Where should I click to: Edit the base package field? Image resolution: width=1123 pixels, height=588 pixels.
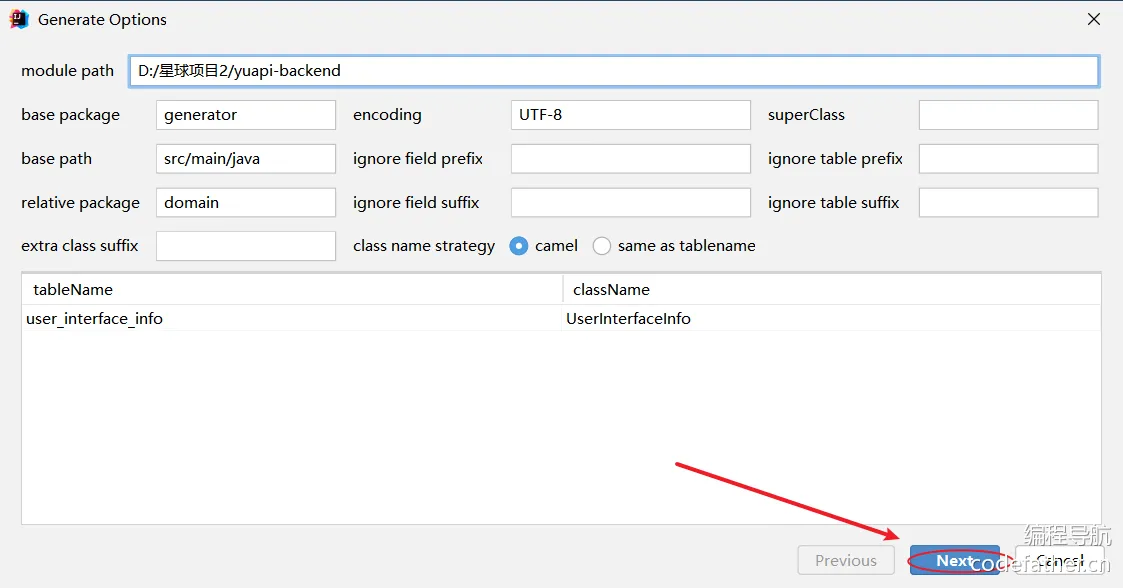(x=246, y=115)
